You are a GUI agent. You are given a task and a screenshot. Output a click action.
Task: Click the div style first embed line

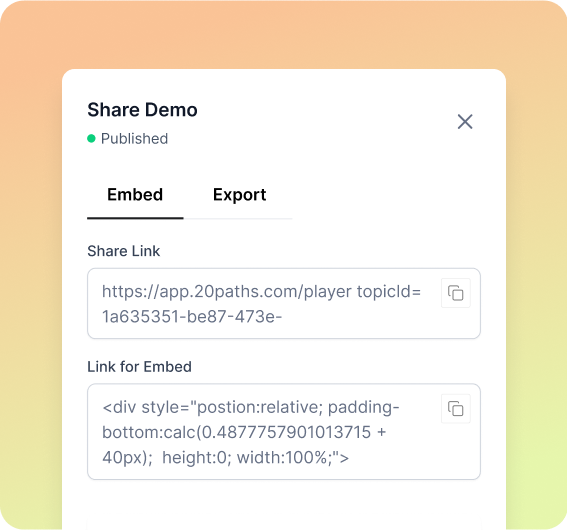[x=251, y=407]
